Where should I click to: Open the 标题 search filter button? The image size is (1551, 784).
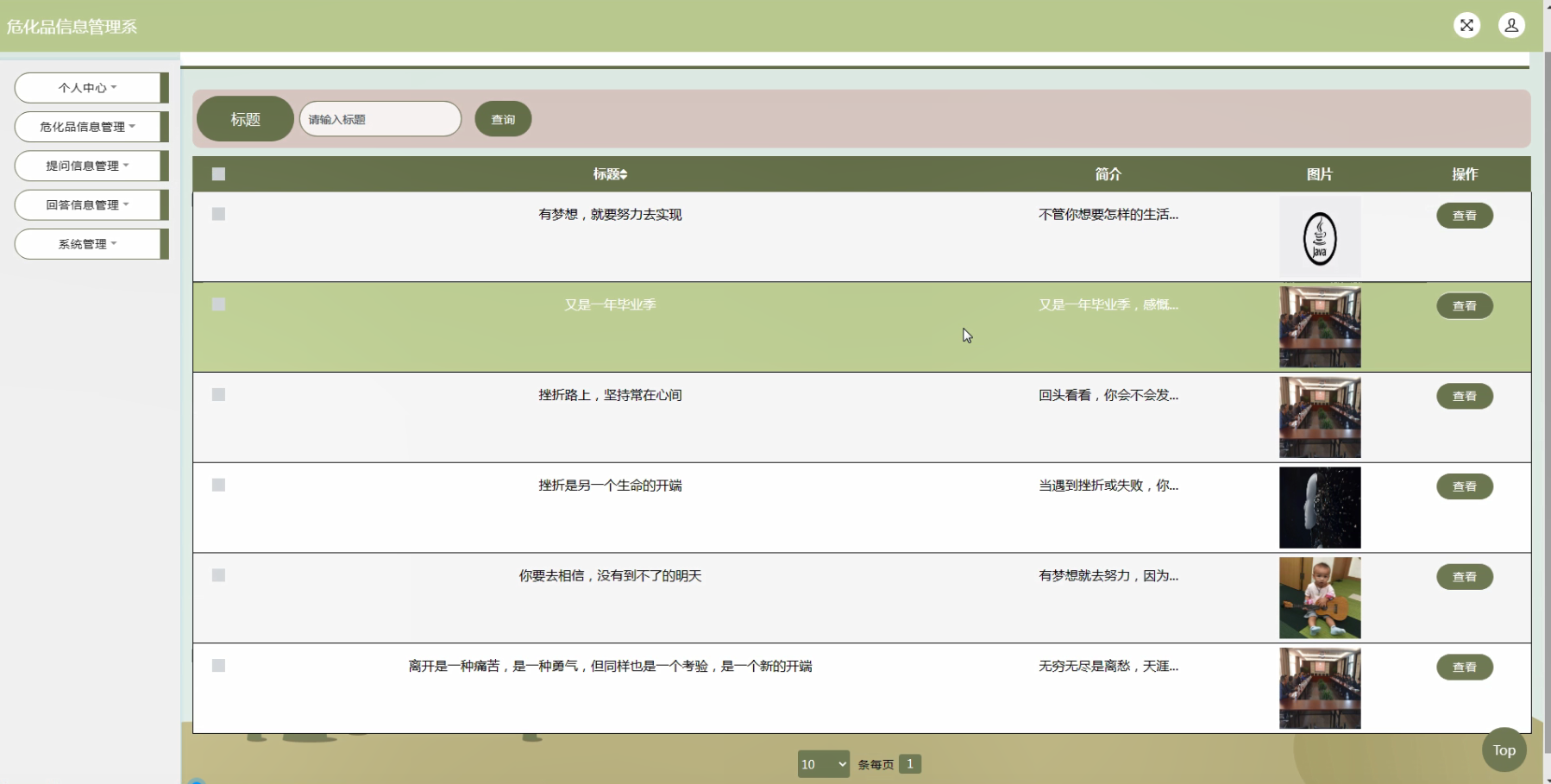click(244, 119)
